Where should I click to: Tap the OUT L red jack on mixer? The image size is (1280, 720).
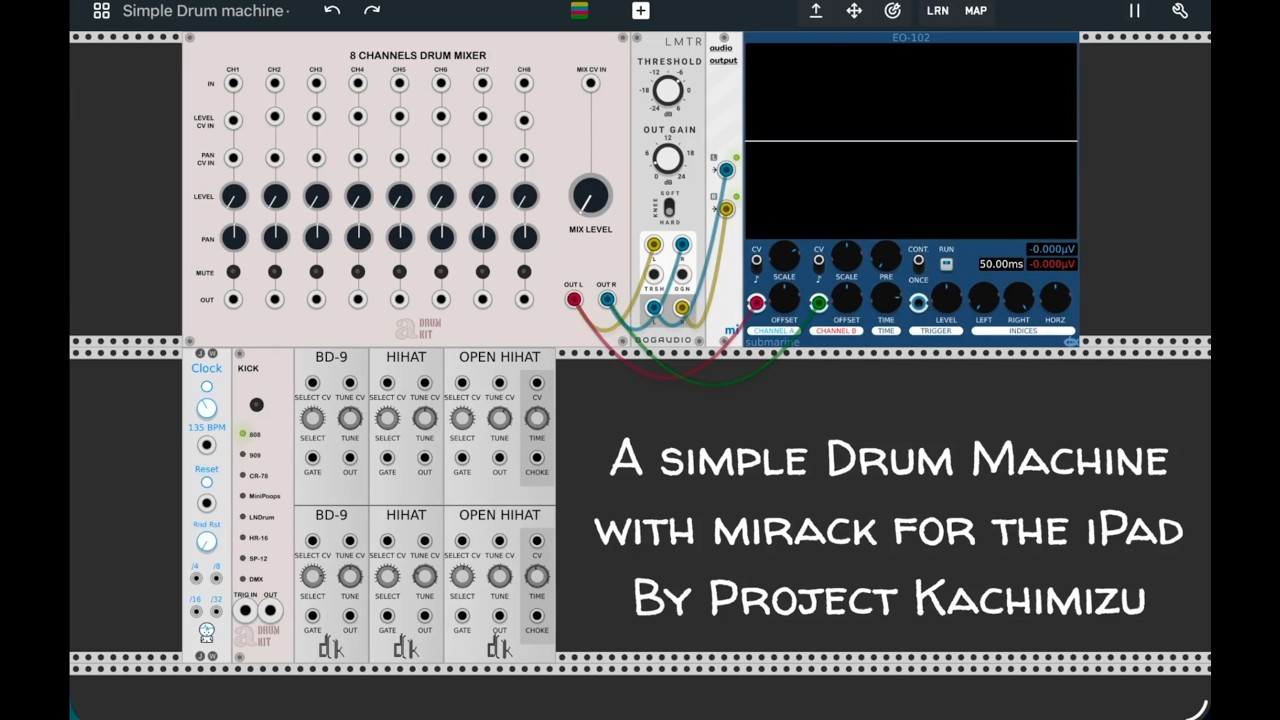point(574,300)
